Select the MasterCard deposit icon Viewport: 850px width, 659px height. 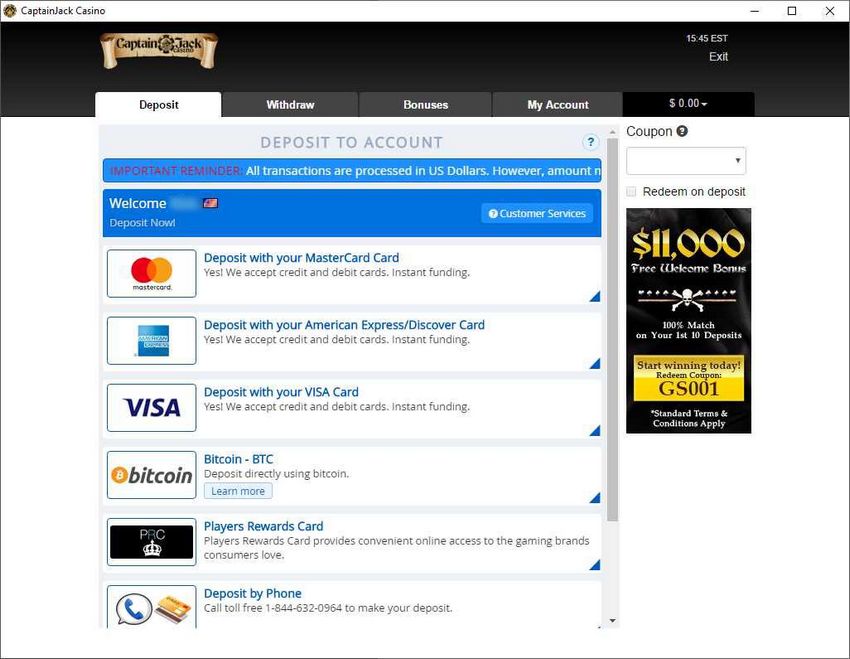151,272
